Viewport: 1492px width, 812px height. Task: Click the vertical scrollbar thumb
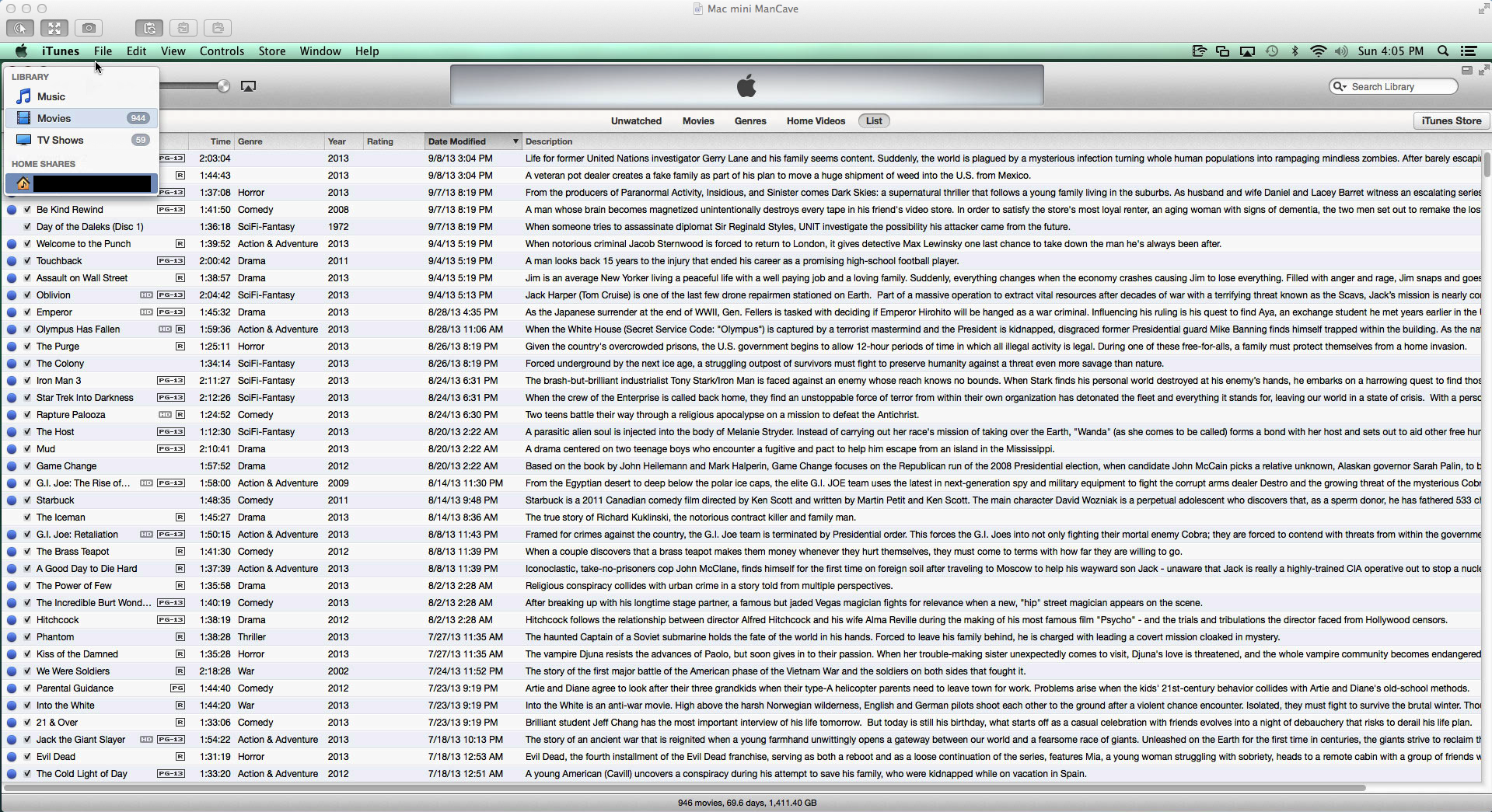point(1487,165)
